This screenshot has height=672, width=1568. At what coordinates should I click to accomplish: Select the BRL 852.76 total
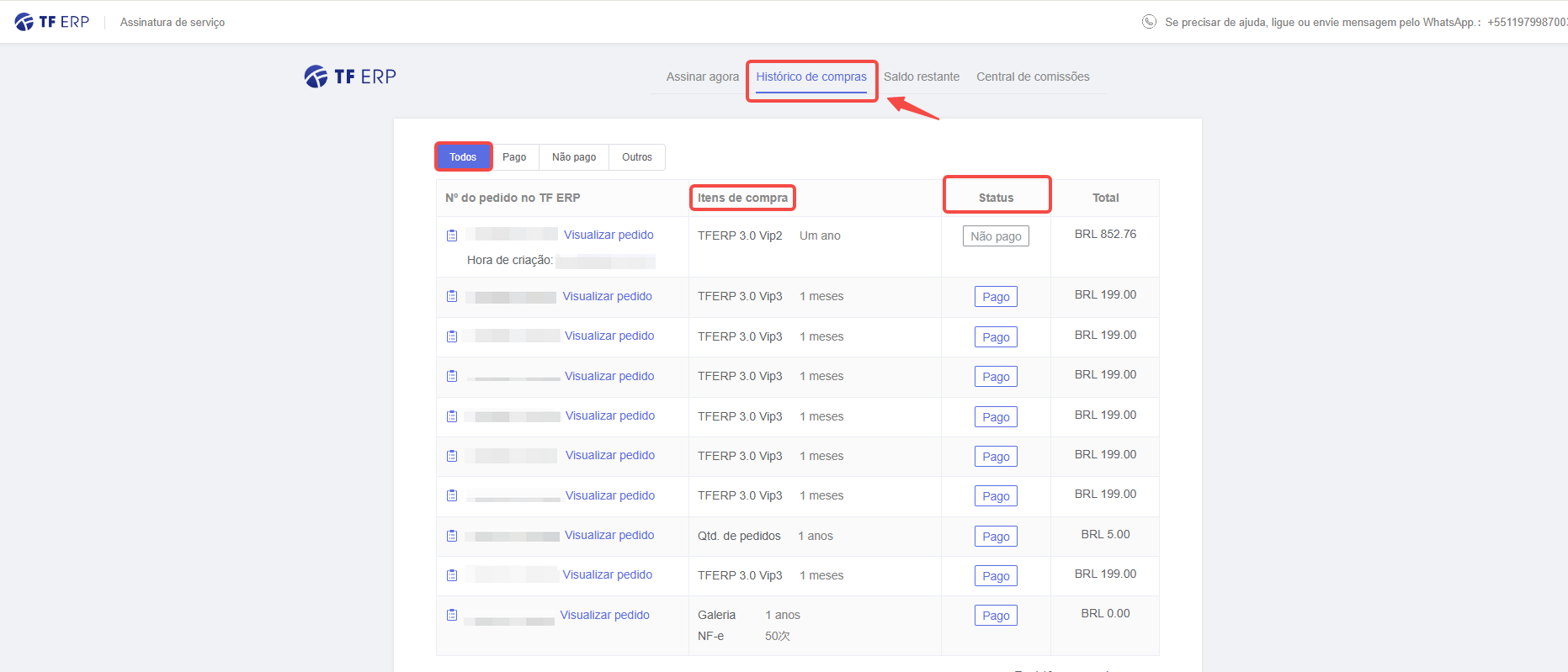(x=1105, y=234)
